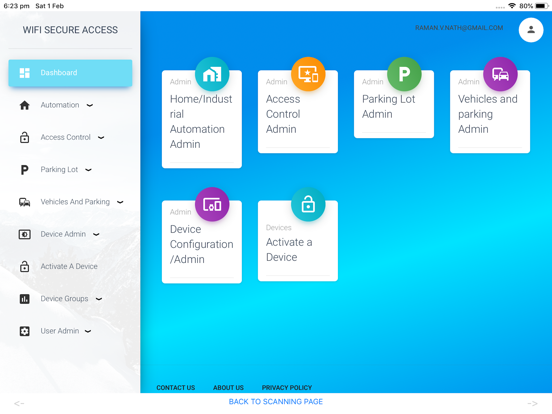This screenshot has width=552, height=414.
Task: Expand the Access Control menu chevron
Action: [x=101, y=138]
